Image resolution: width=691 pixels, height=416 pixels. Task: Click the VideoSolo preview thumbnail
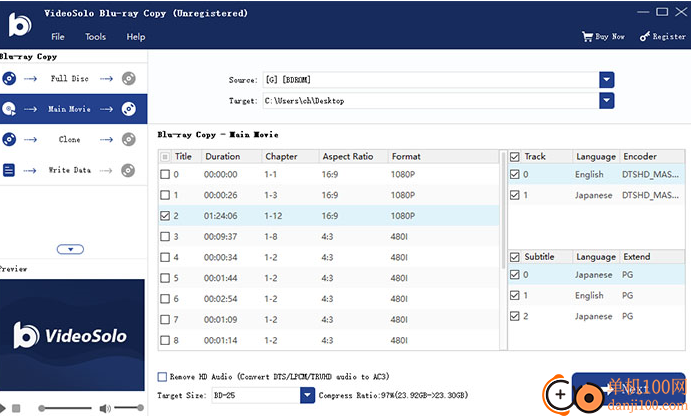coord(72,335)
